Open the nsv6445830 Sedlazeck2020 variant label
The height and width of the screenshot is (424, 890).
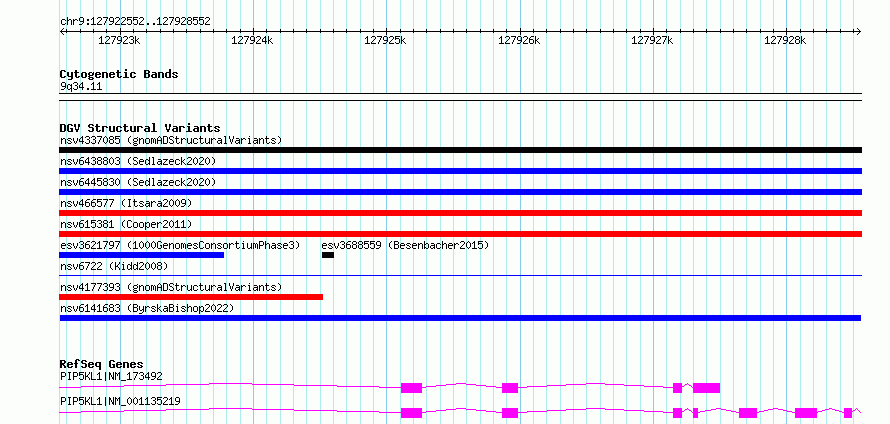point(138,182)
